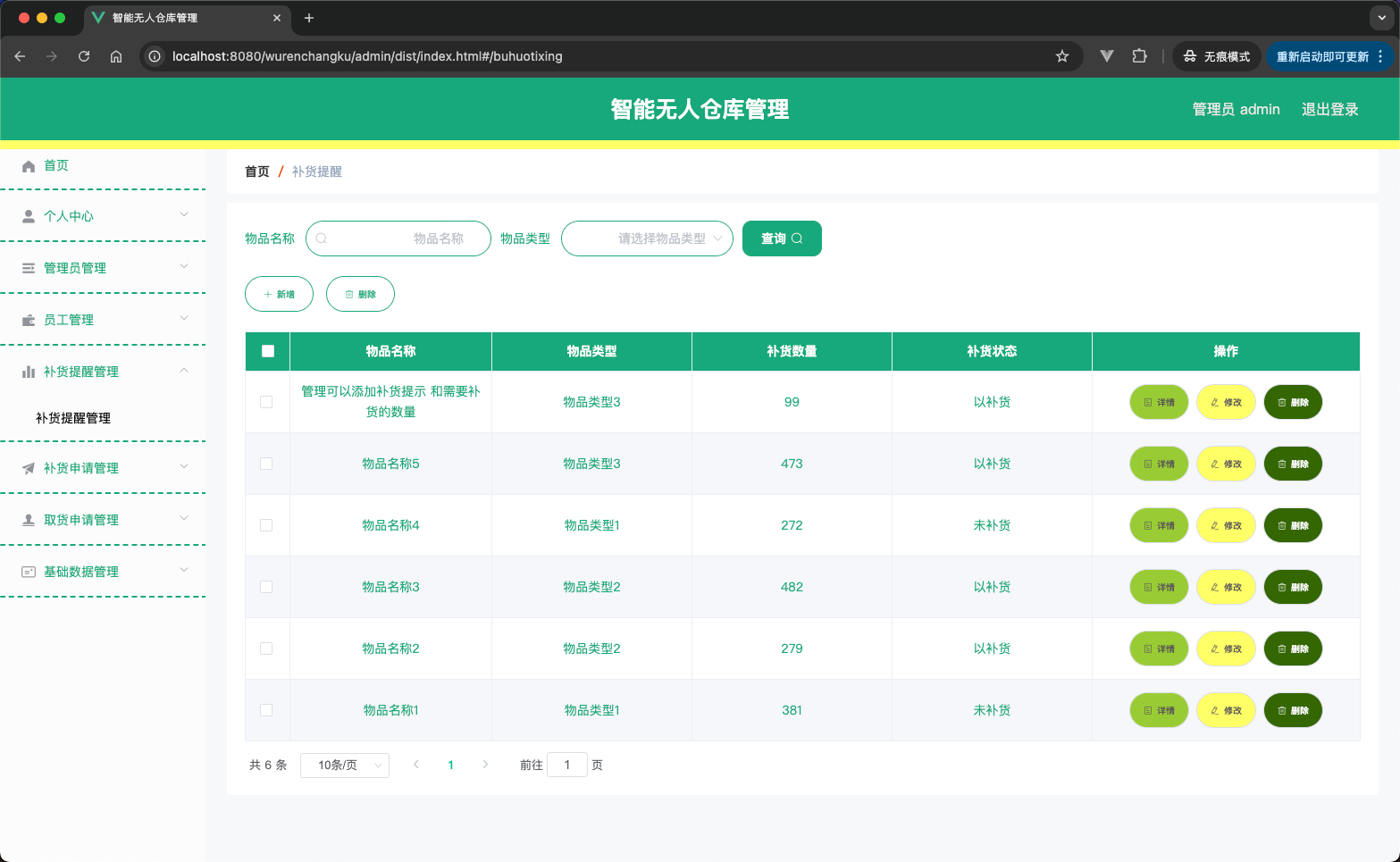Check the box for 物品名称4

point(266,525)
